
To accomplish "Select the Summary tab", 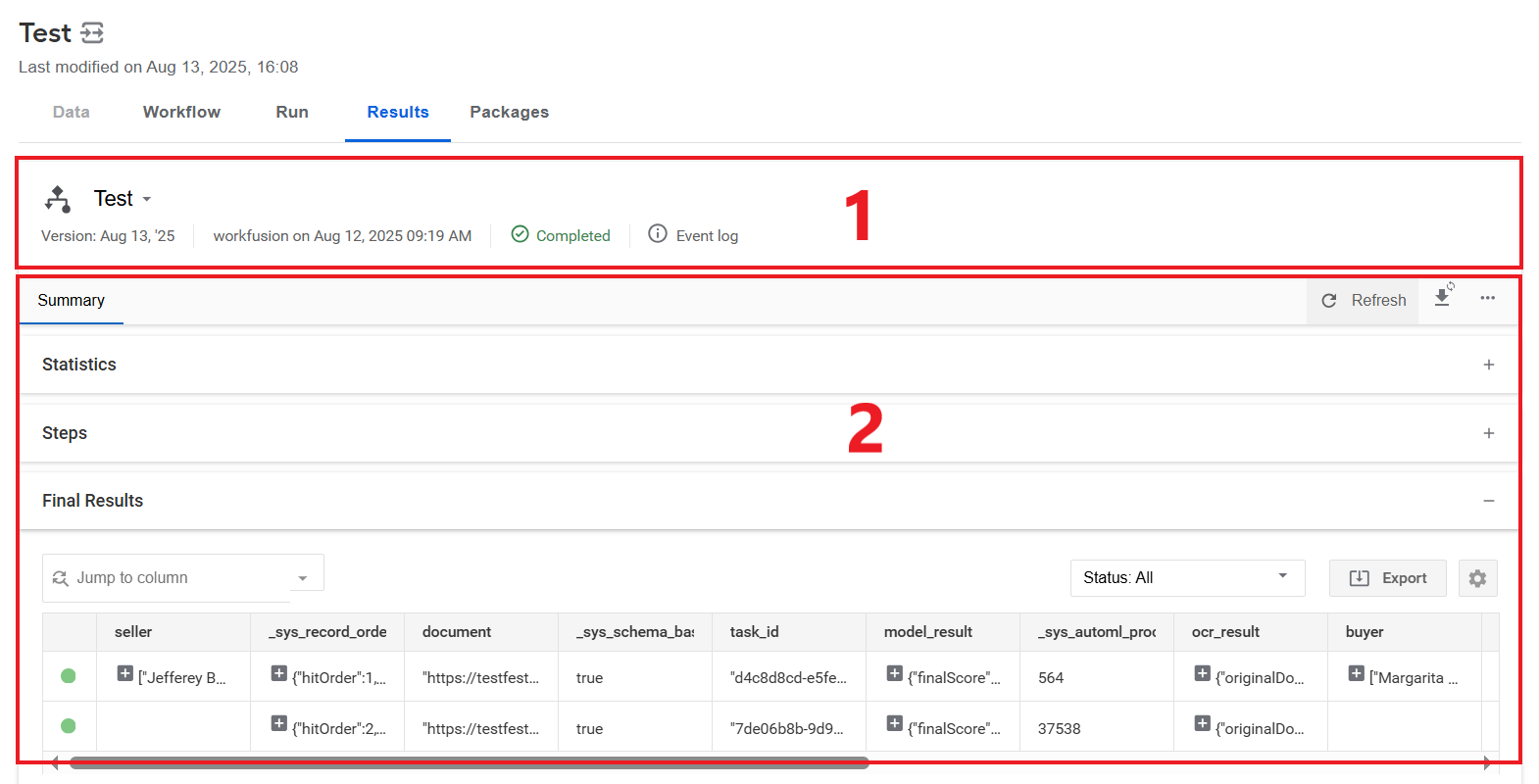I will [x=72, y=301].
